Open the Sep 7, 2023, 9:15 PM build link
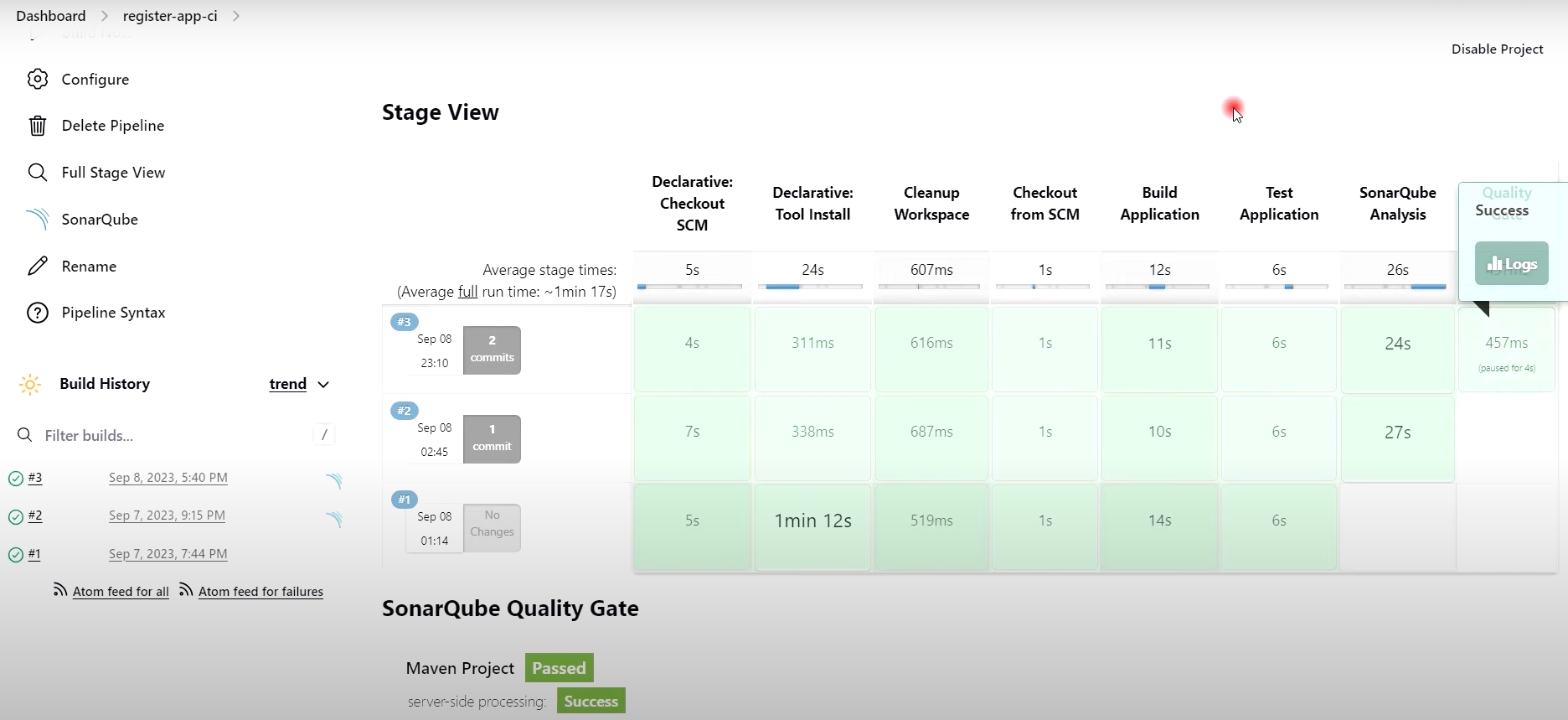 (167, 515)
